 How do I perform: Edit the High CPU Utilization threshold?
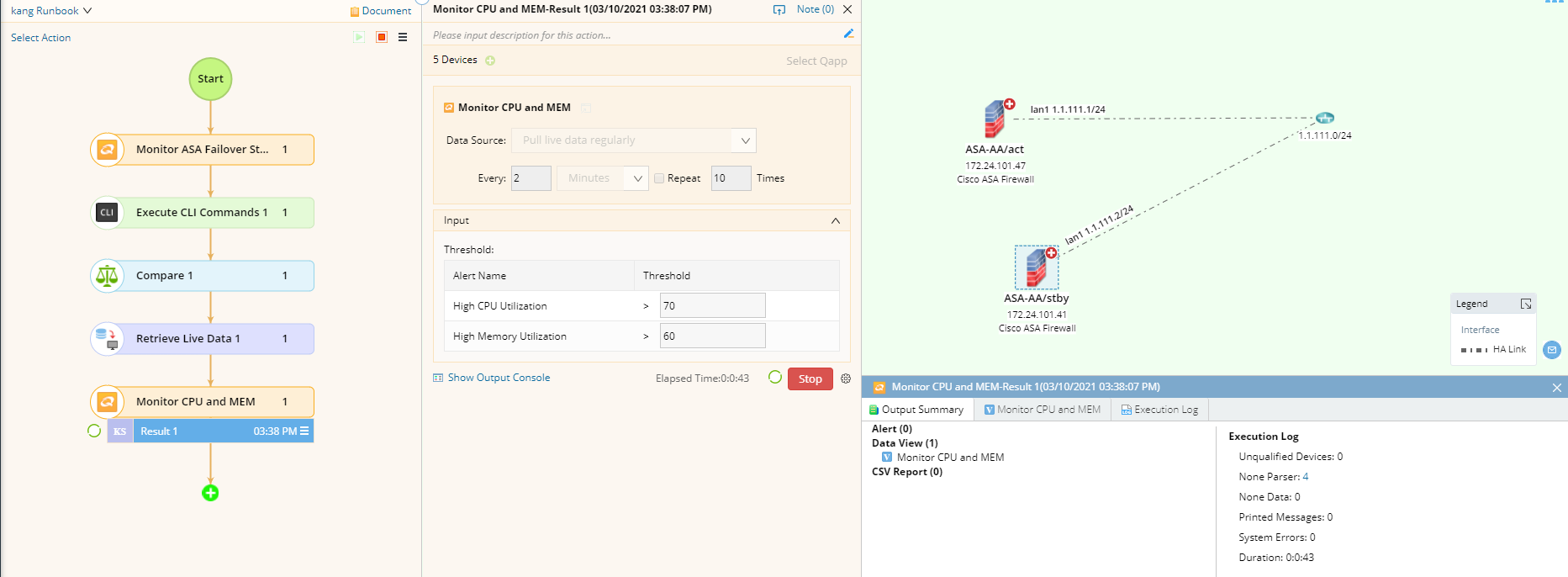(x=713, y=306)
